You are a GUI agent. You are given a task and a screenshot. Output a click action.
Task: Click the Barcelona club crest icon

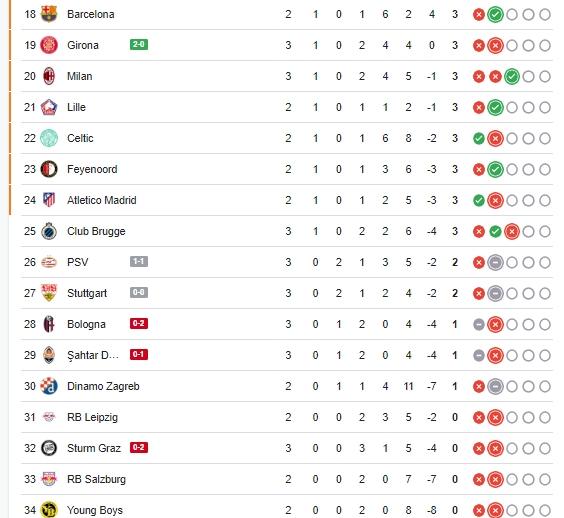tap(49, 14)
